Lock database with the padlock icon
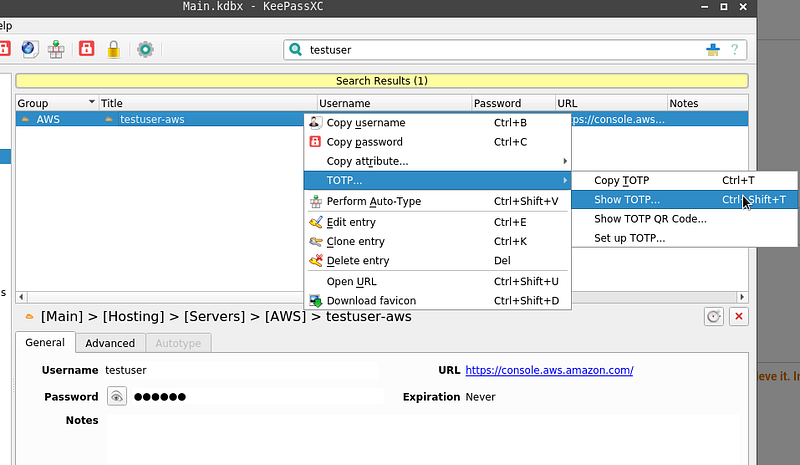 [x=113, y=49]
